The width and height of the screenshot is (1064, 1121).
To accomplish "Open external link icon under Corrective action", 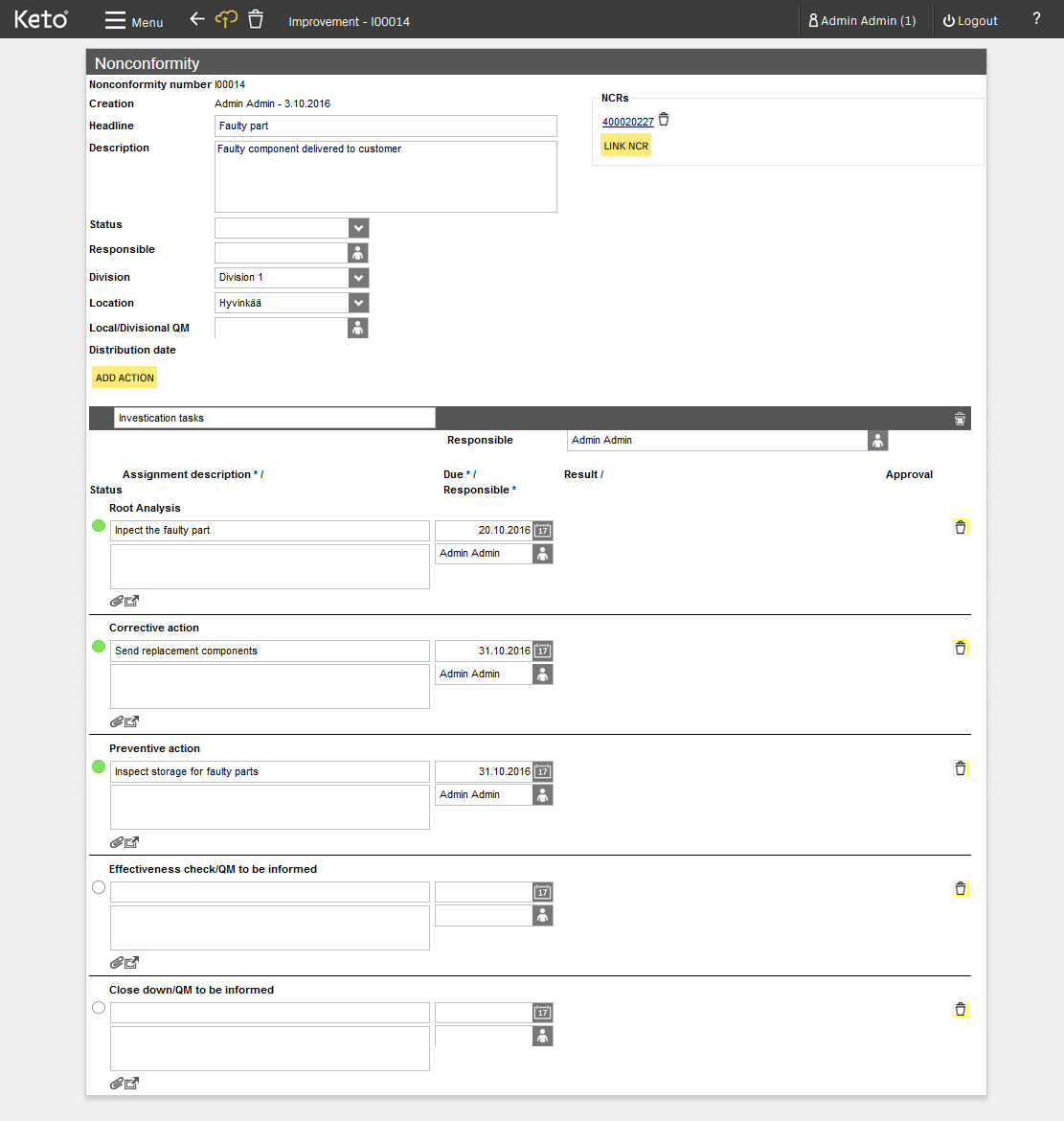I will point(132,722).
